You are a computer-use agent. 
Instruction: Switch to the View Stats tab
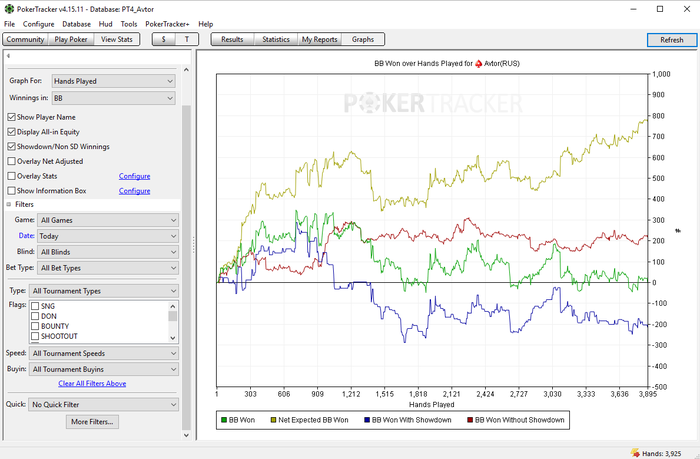[x=117, y=39]
